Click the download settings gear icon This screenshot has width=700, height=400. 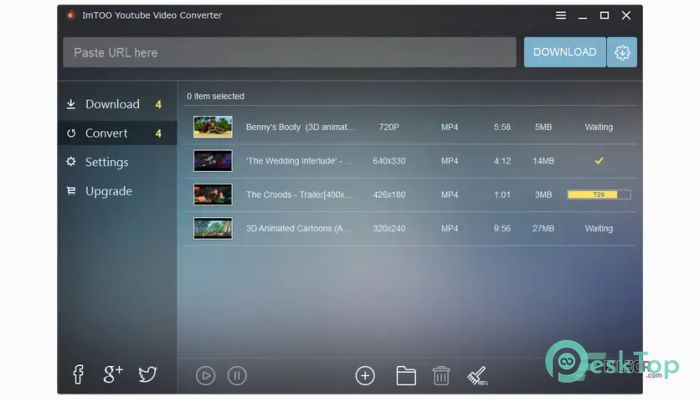click(622, 52)
